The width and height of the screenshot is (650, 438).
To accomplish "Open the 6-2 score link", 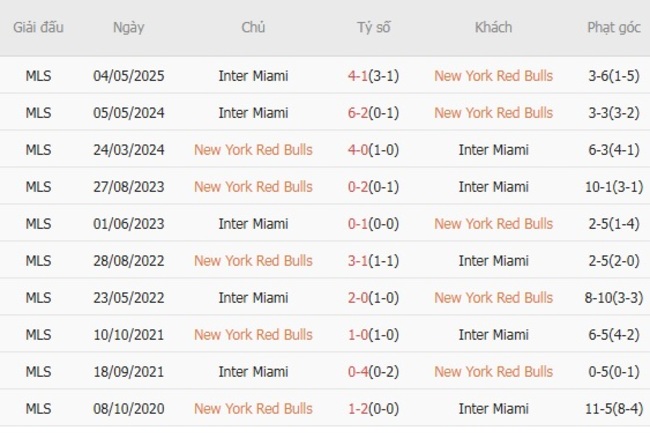I will 358,113.
